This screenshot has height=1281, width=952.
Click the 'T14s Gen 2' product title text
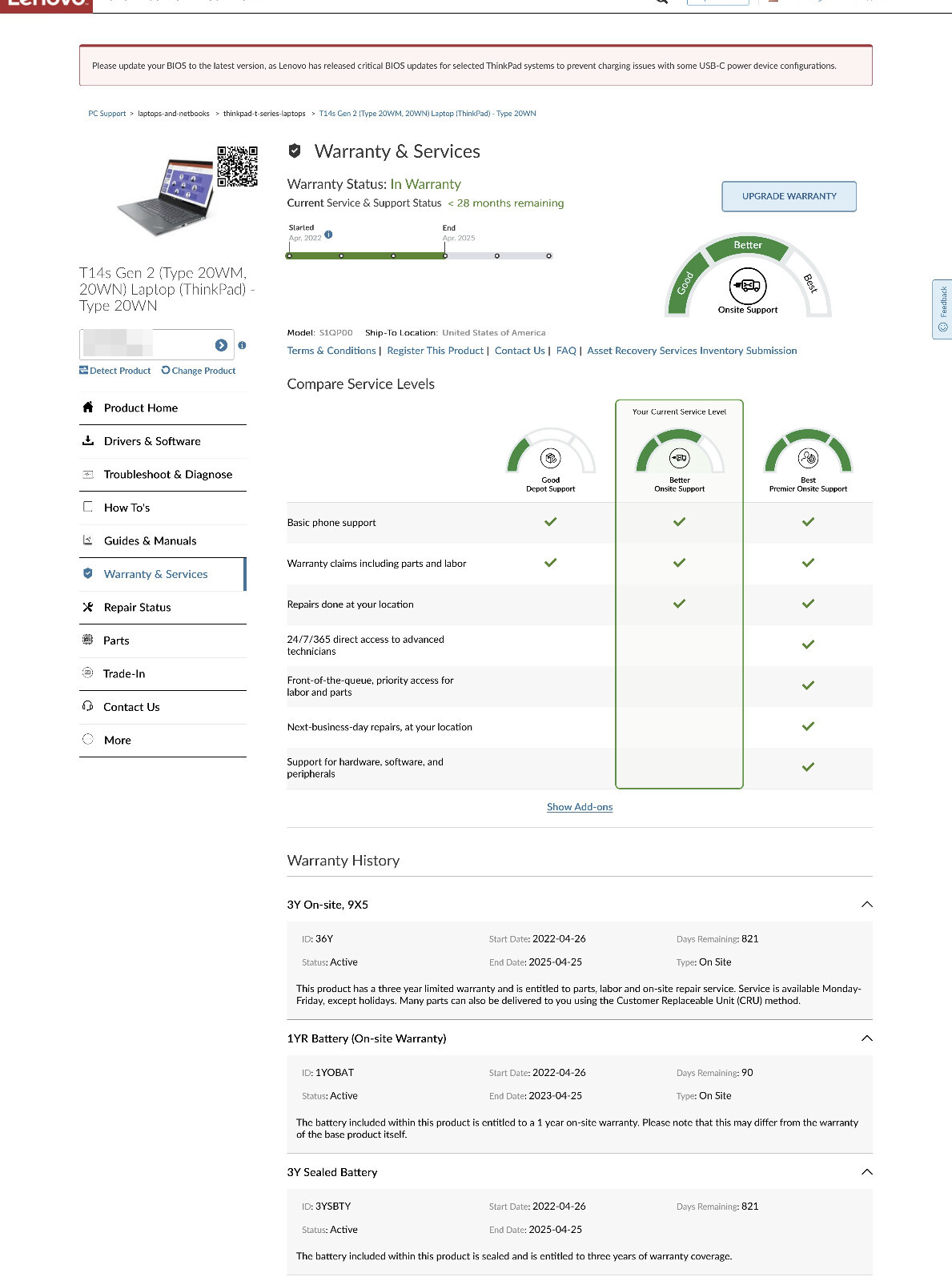point(167,289)
